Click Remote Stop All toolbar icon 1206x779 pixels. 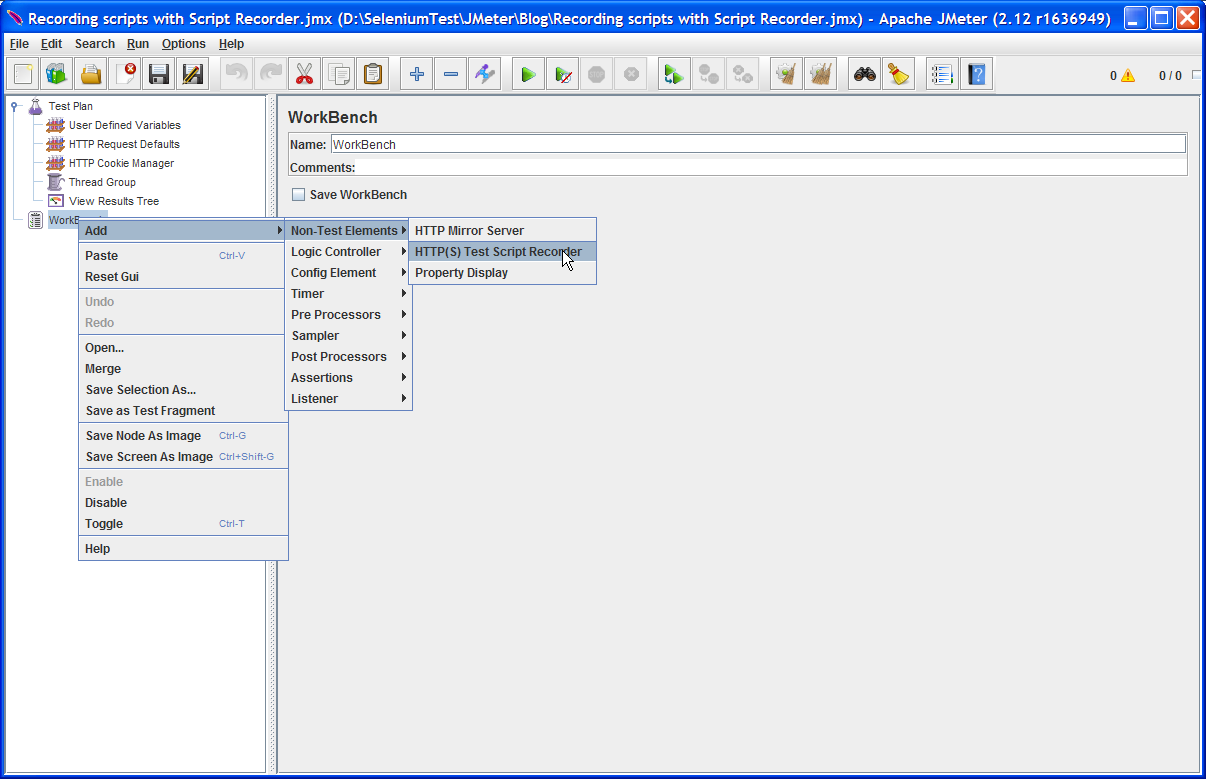click(709, 74)
